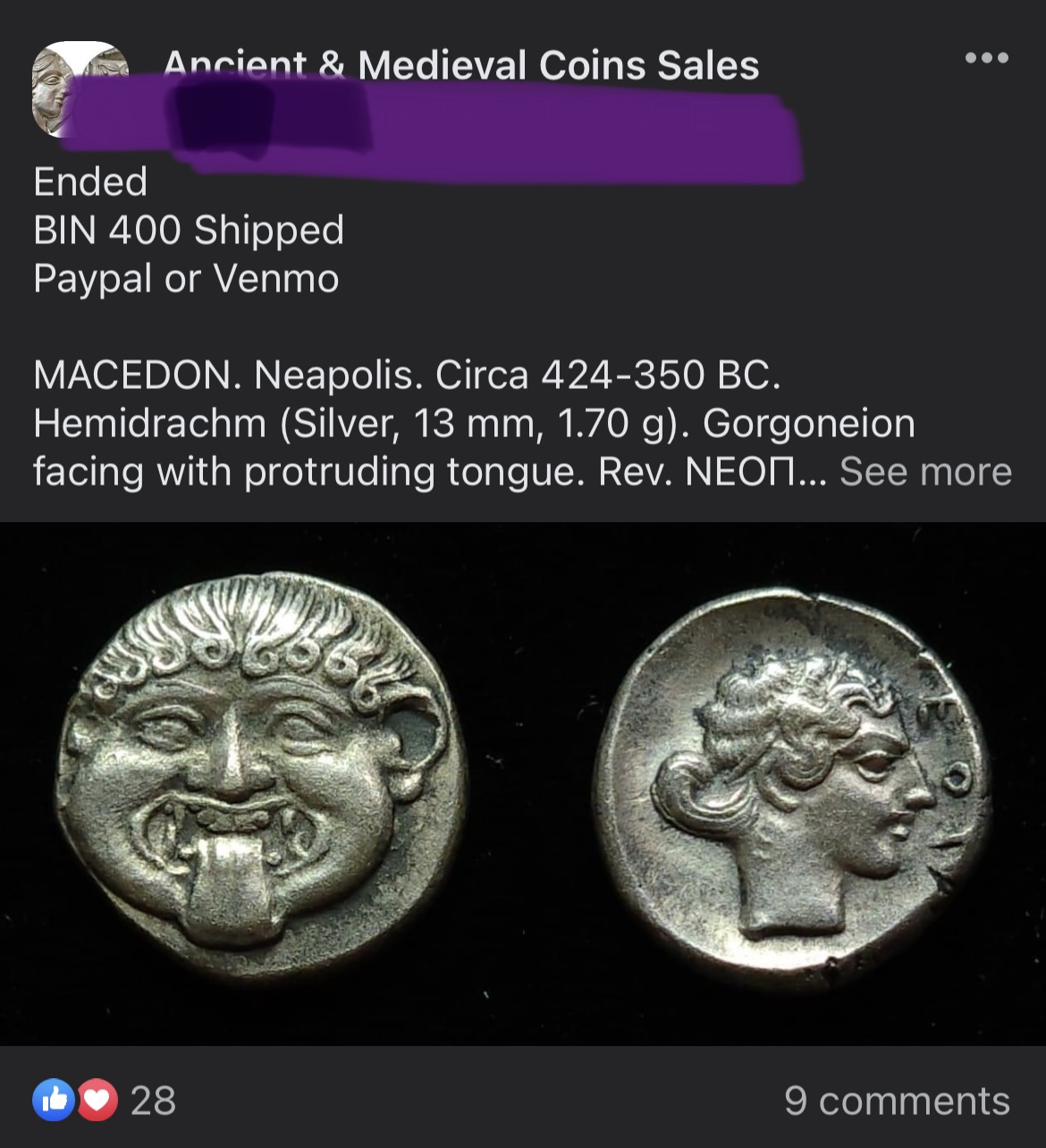Expand post text with See more
1046x1148 pixels.
click(x=925, y=471)
